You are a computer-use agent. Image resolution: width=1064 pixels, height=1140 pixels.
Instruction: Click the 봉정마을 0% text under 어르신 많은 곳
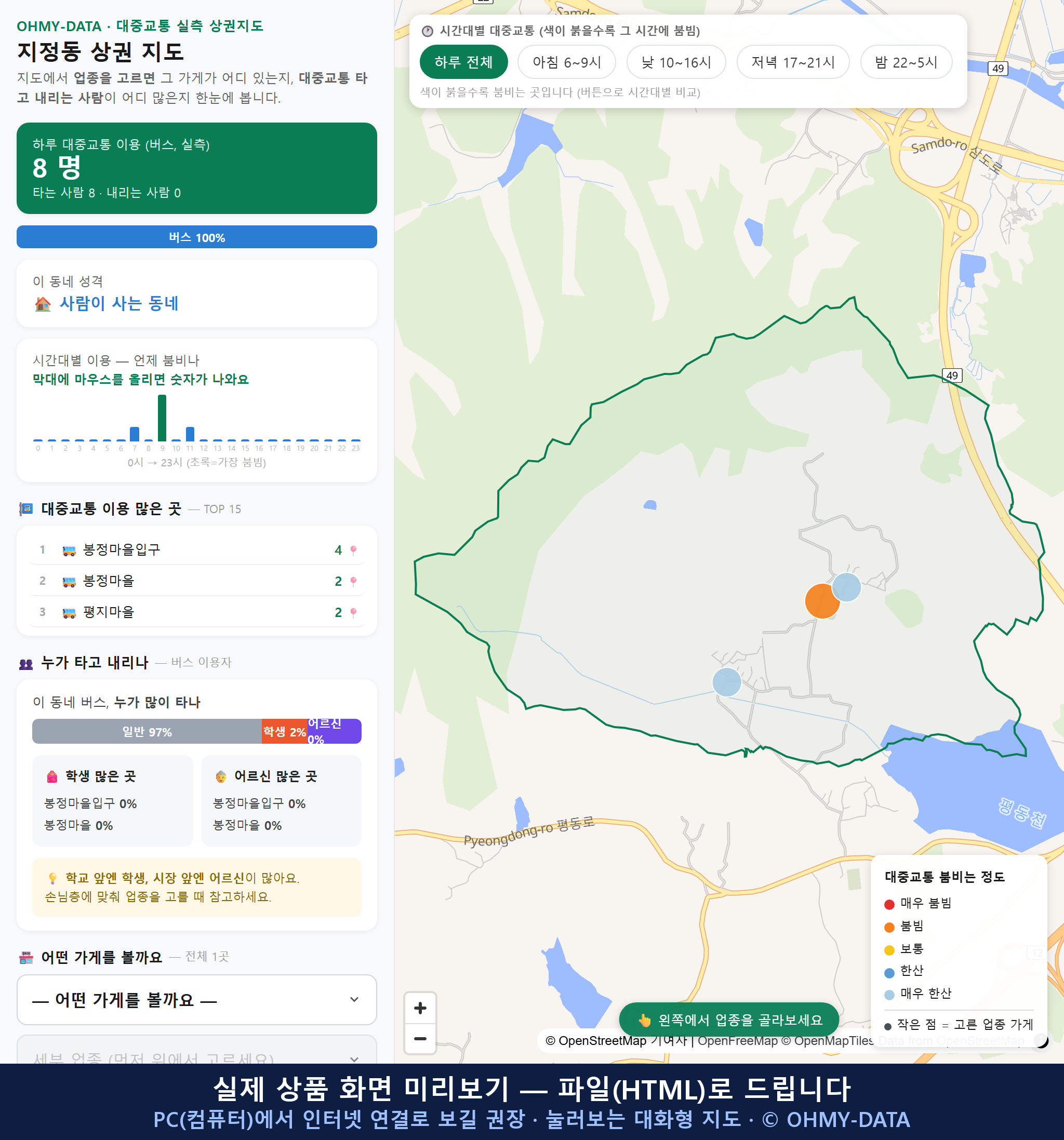click(x=247, y=825)
